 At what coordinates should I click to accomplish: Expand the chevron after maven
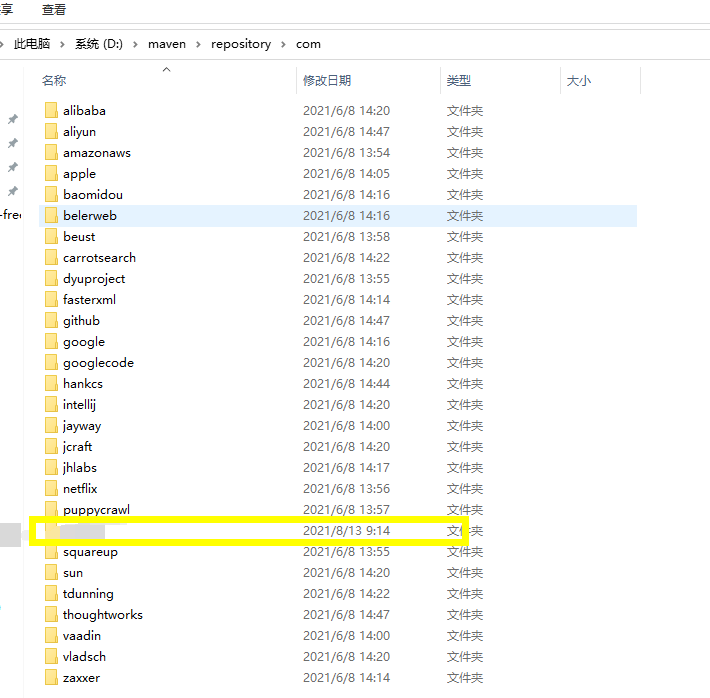198,44
